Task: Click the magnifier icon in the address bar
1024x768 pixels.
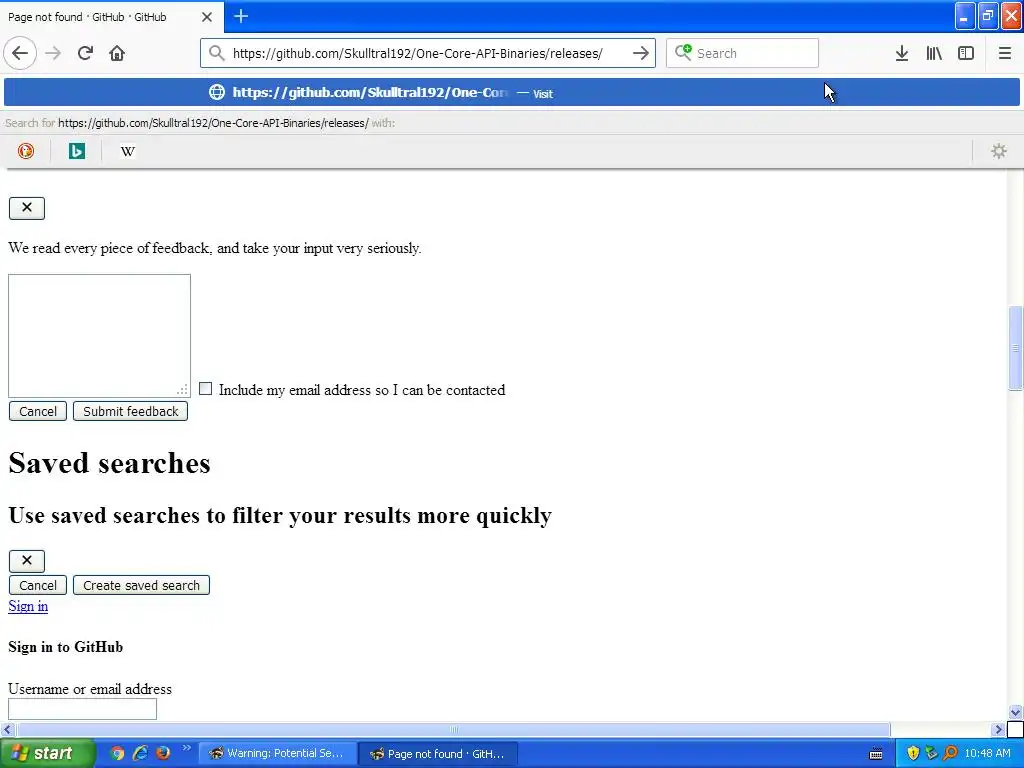Action: (217, 54)
